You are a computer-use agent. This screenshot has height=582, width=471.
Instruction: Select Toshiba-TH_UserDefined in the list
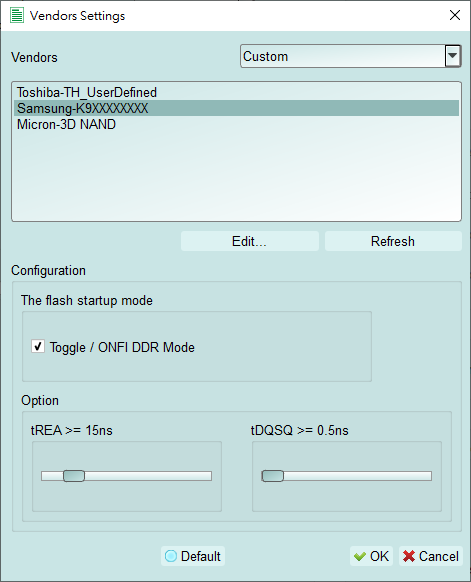tap(236, 92)
